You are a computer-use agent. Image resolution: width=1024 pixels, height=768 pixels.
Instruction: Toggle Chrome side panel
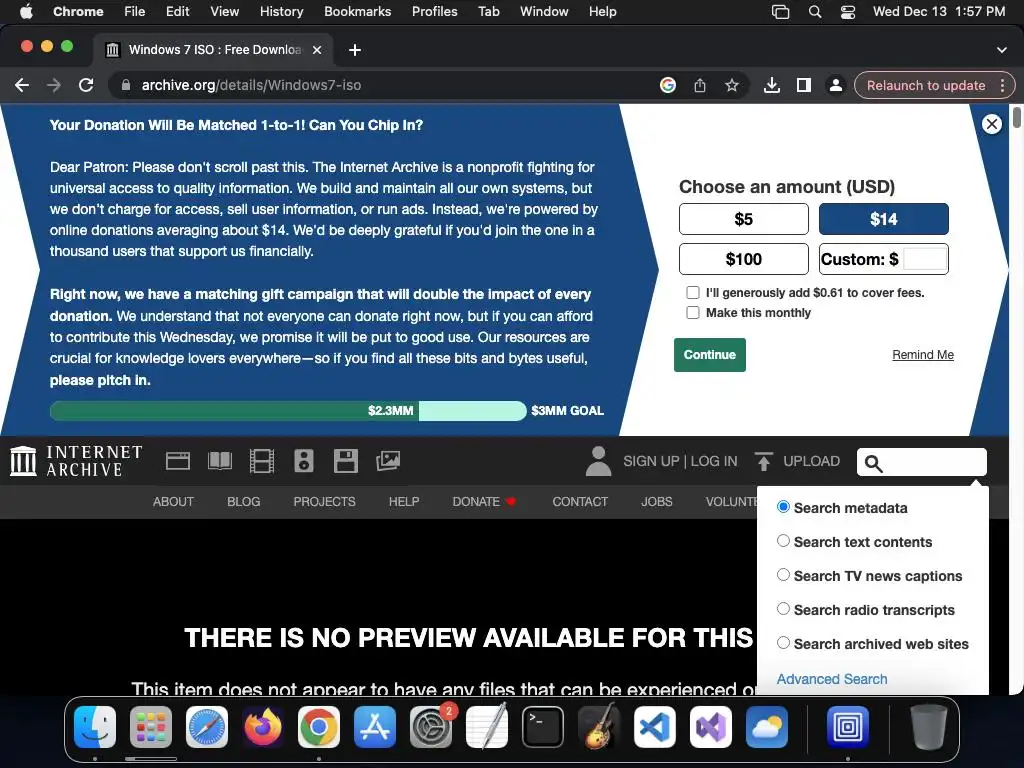pos(804,86)
